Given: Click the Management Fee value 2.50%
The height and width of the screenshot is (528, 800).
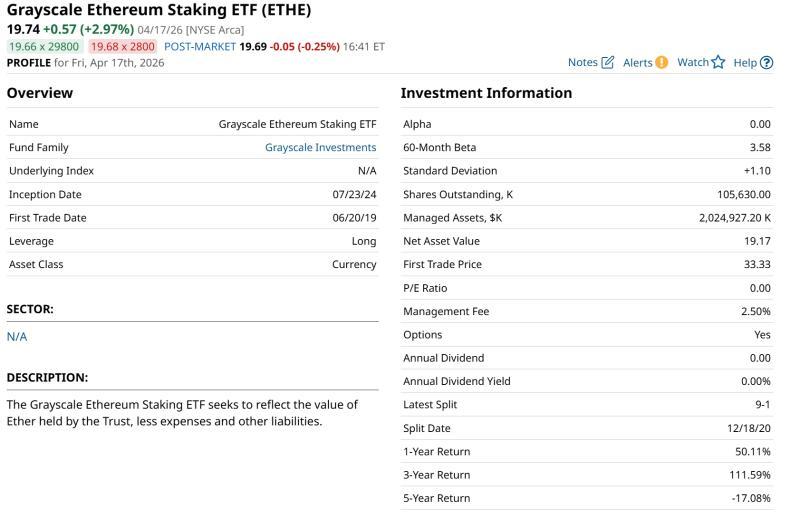Looking at the screenshot, I should click(755, 311).
